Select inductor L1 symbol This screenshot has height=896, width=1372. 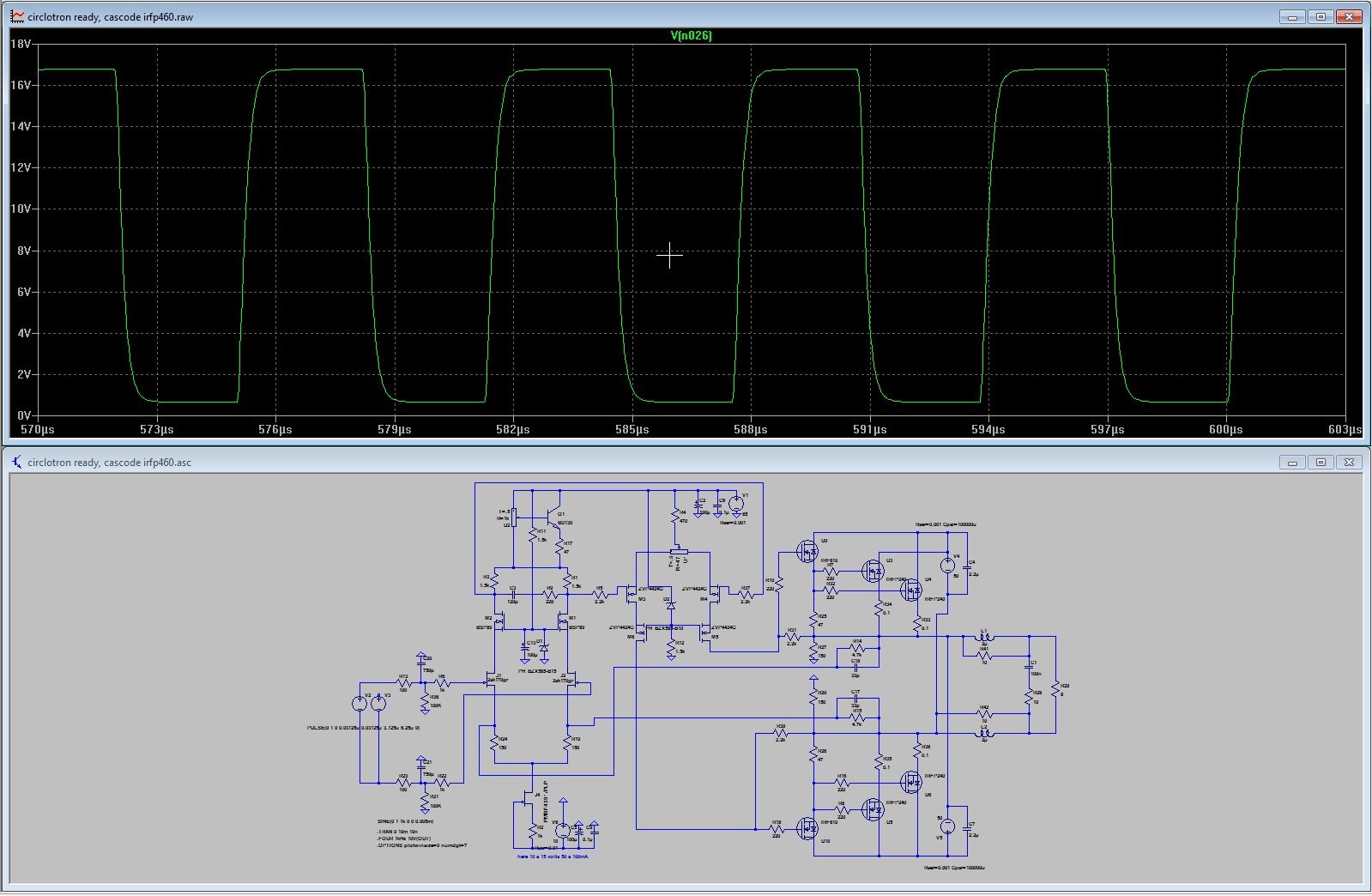(x=984, y=637)
